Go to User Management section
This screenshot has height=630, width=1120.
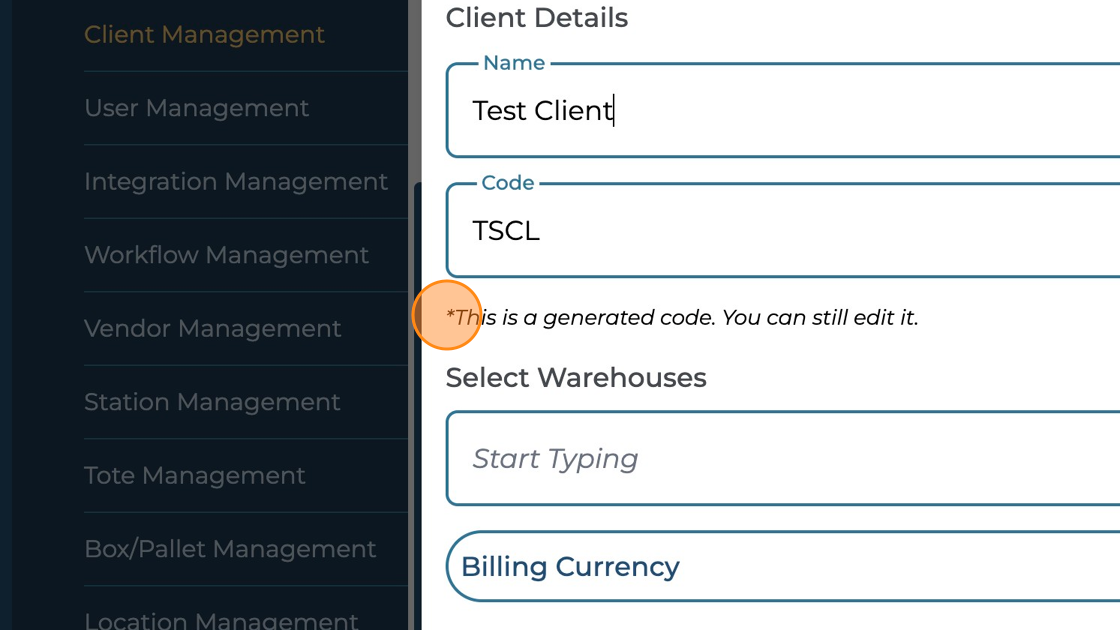tap(196, 108)
